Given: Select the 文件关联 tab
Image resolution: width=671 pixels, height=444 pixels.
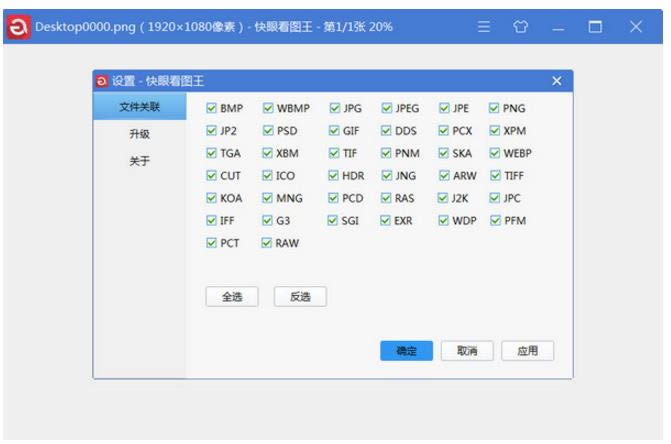Looking at the screenshot, I should 140,107.
